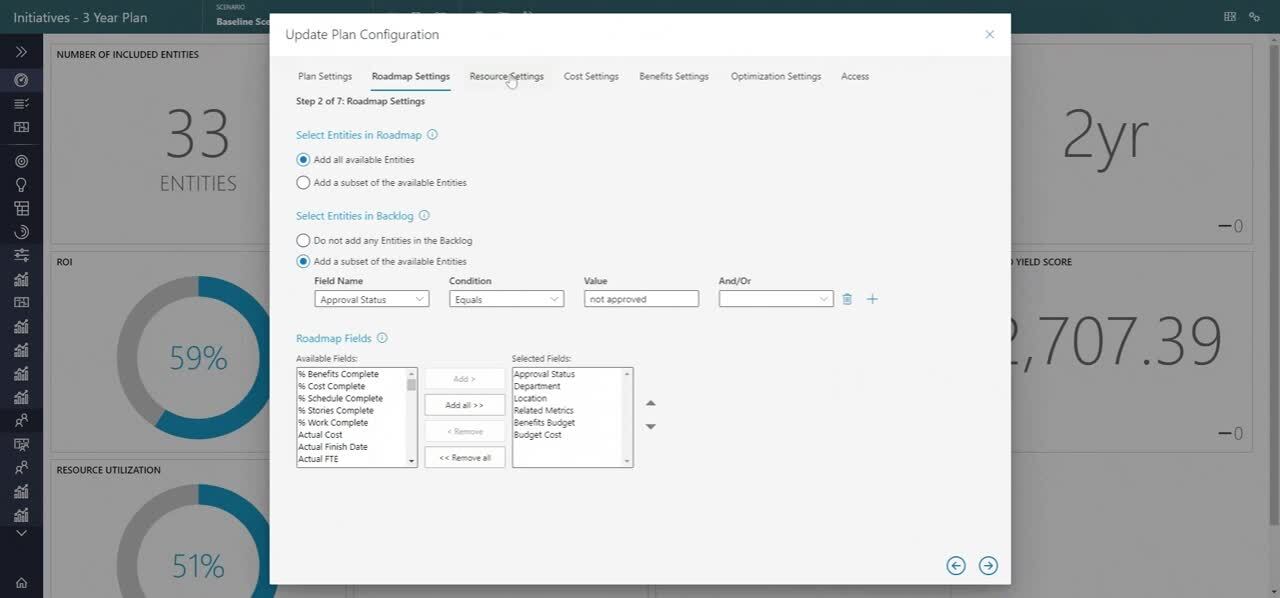Click the Add all >> button
The image size is (1280, 598).
pos(465,405)
